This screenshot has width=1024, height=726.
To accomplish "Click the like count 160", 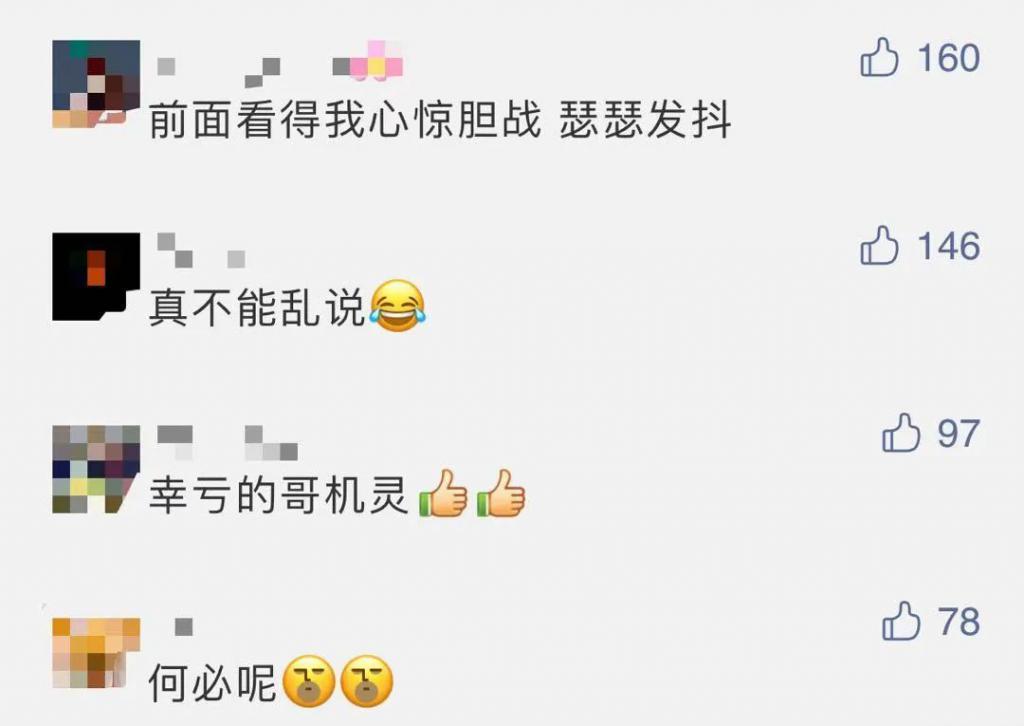I will [x=948, y=57].
